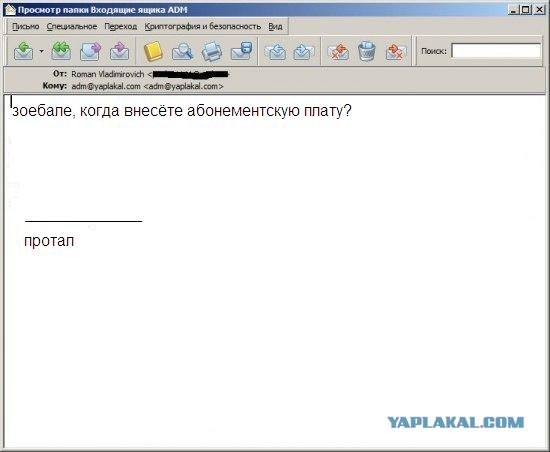Click the window title bar mail icon

click(x=11, y=10)
